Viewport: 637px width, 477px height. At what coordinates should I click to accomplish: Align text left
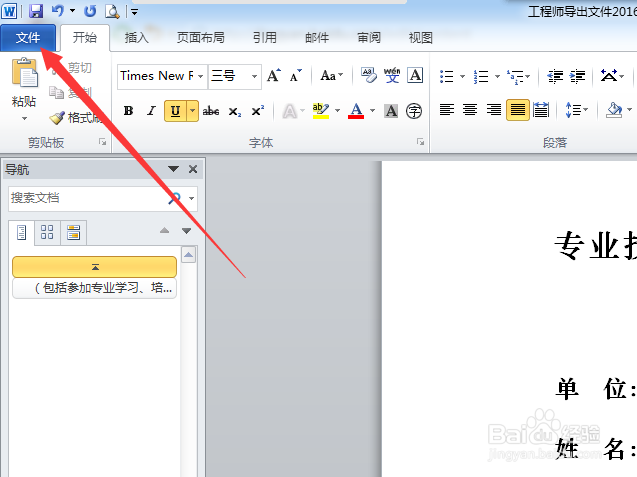447,110
